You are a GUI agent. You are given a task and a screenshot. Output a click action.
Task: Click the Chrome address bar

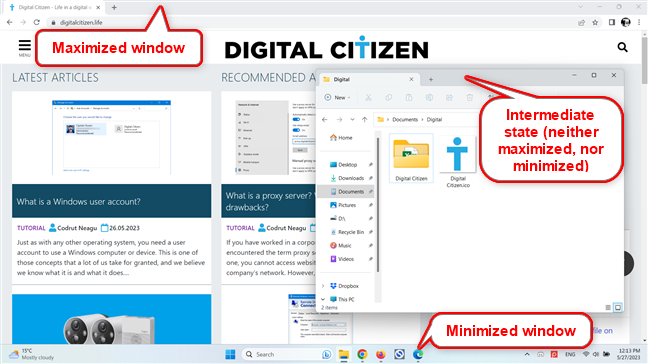pos(310,22)
